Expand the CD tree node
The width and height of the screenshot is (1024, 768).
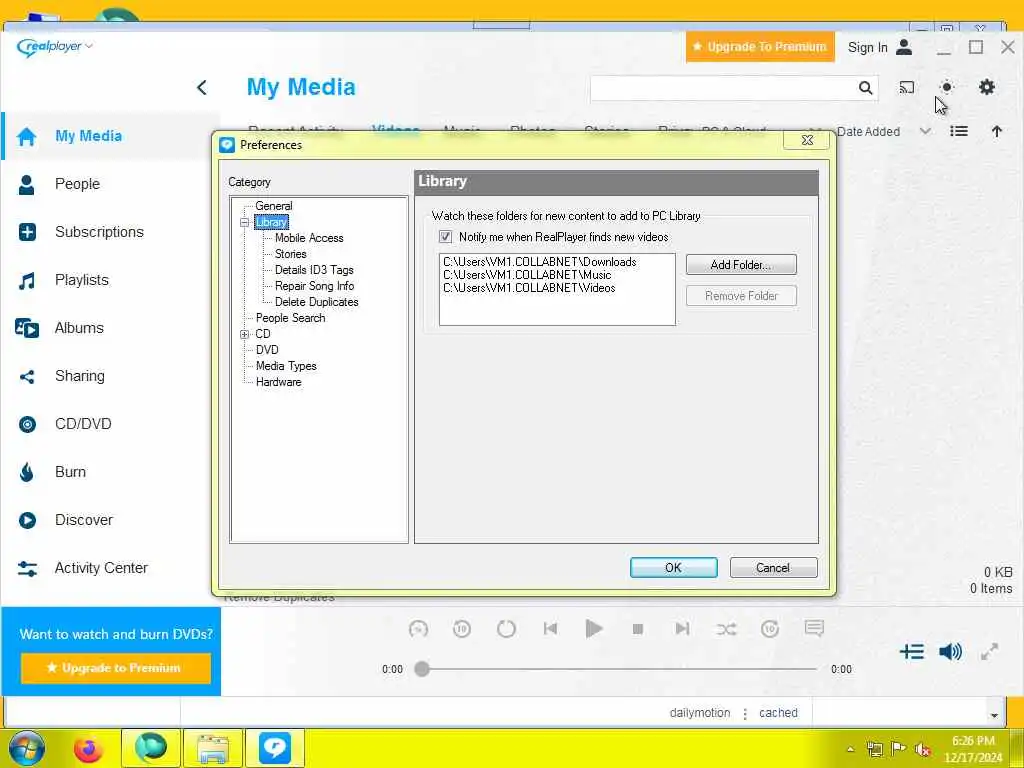(x=244, y=334)
